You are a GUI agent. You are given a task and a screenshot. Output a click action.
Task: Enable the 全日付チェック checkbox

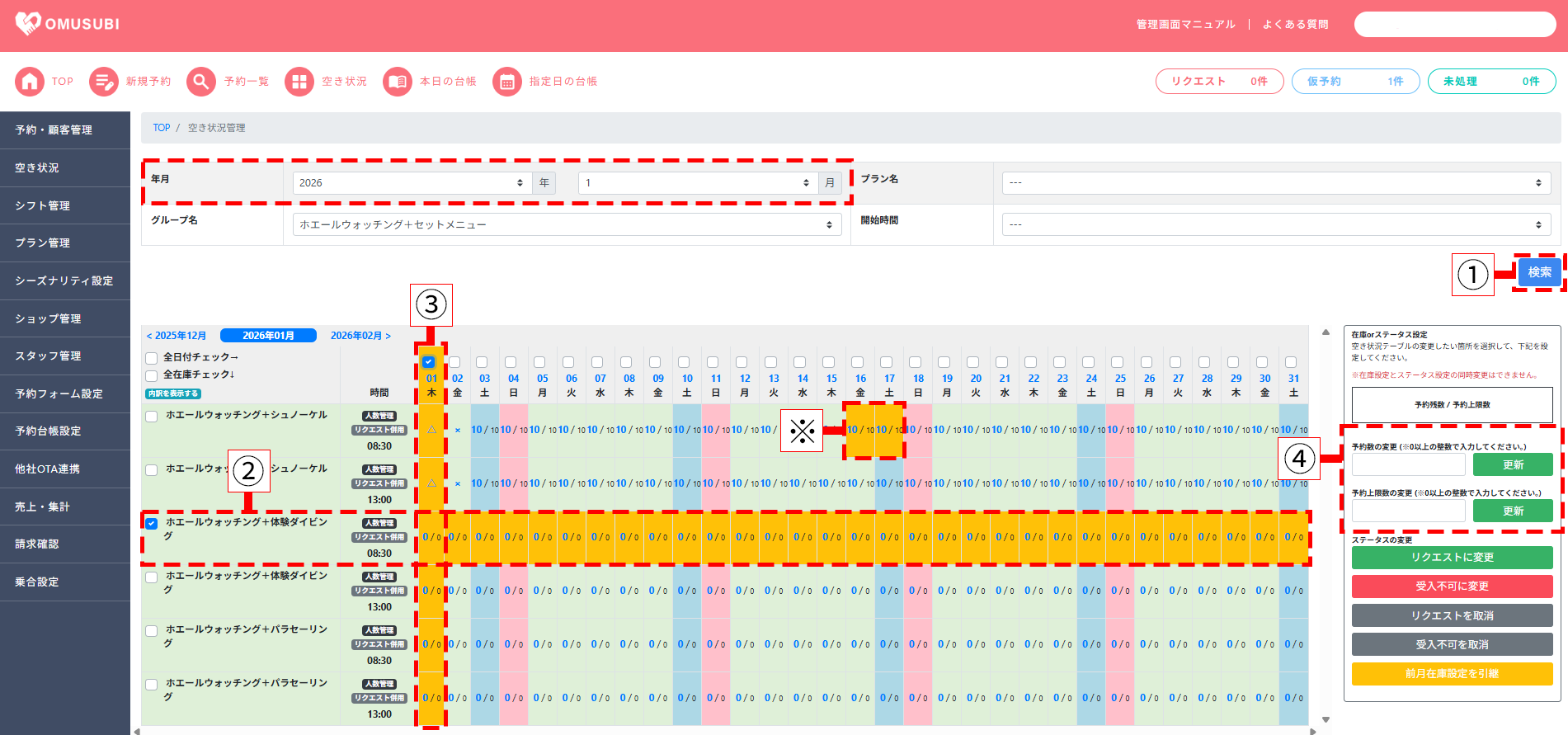pos(152,358)
